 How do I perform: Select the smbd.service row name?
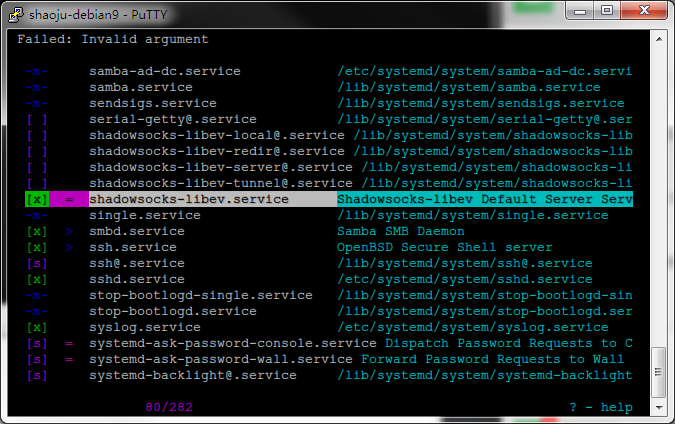click(137, 231)
